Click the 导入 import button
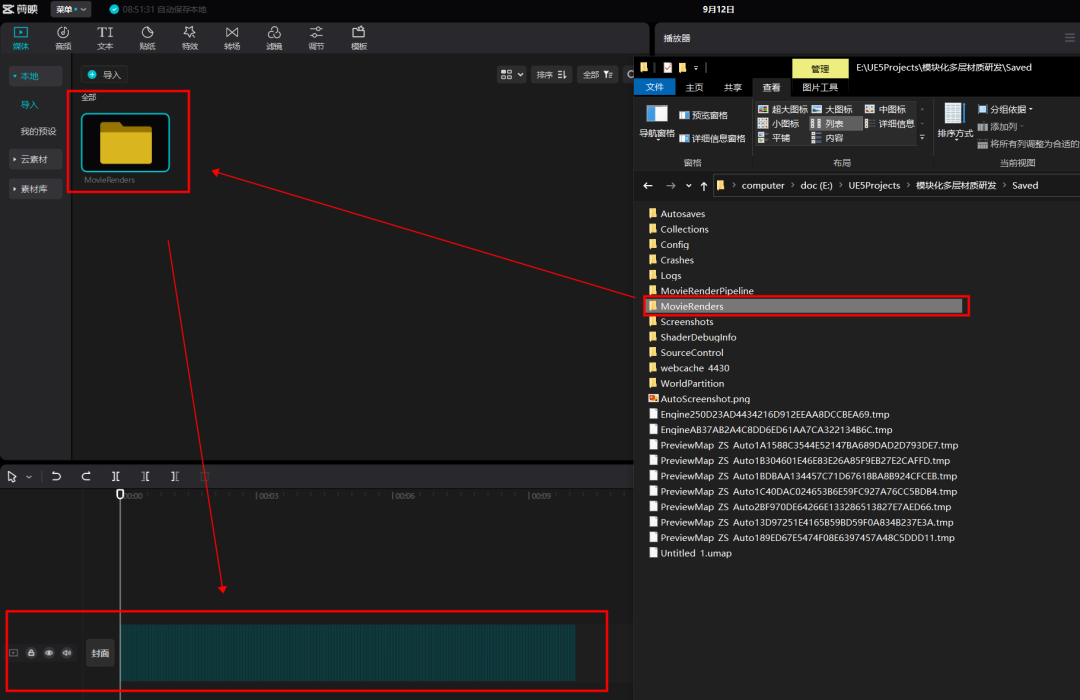The image size is (1080, 700). click(105, 75)
